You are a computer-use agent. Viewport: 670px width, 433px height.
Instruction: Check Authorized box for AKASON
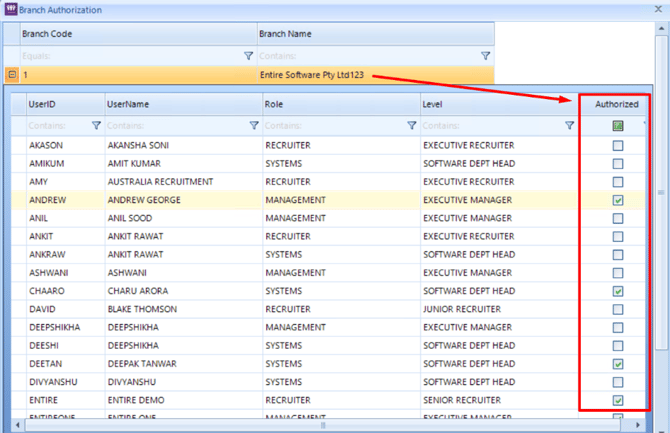coord(618,145)
